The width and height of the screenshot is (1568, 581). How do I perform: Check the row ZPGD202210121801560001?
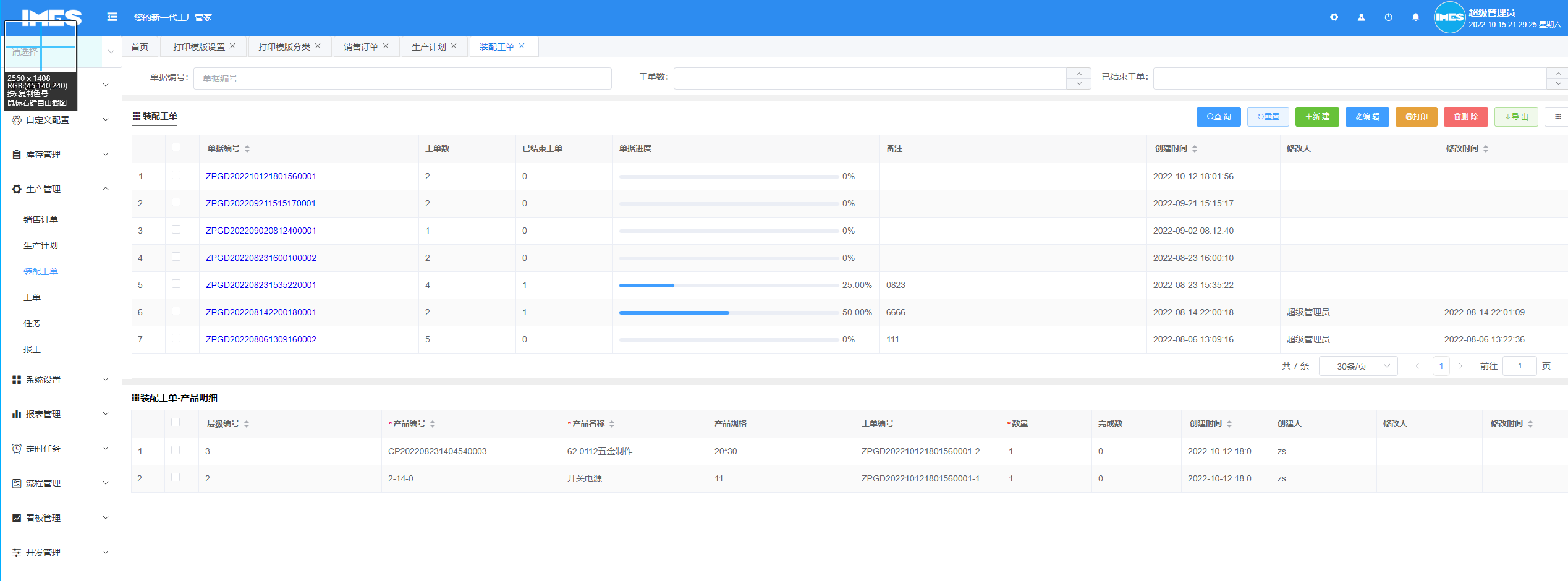176,175
